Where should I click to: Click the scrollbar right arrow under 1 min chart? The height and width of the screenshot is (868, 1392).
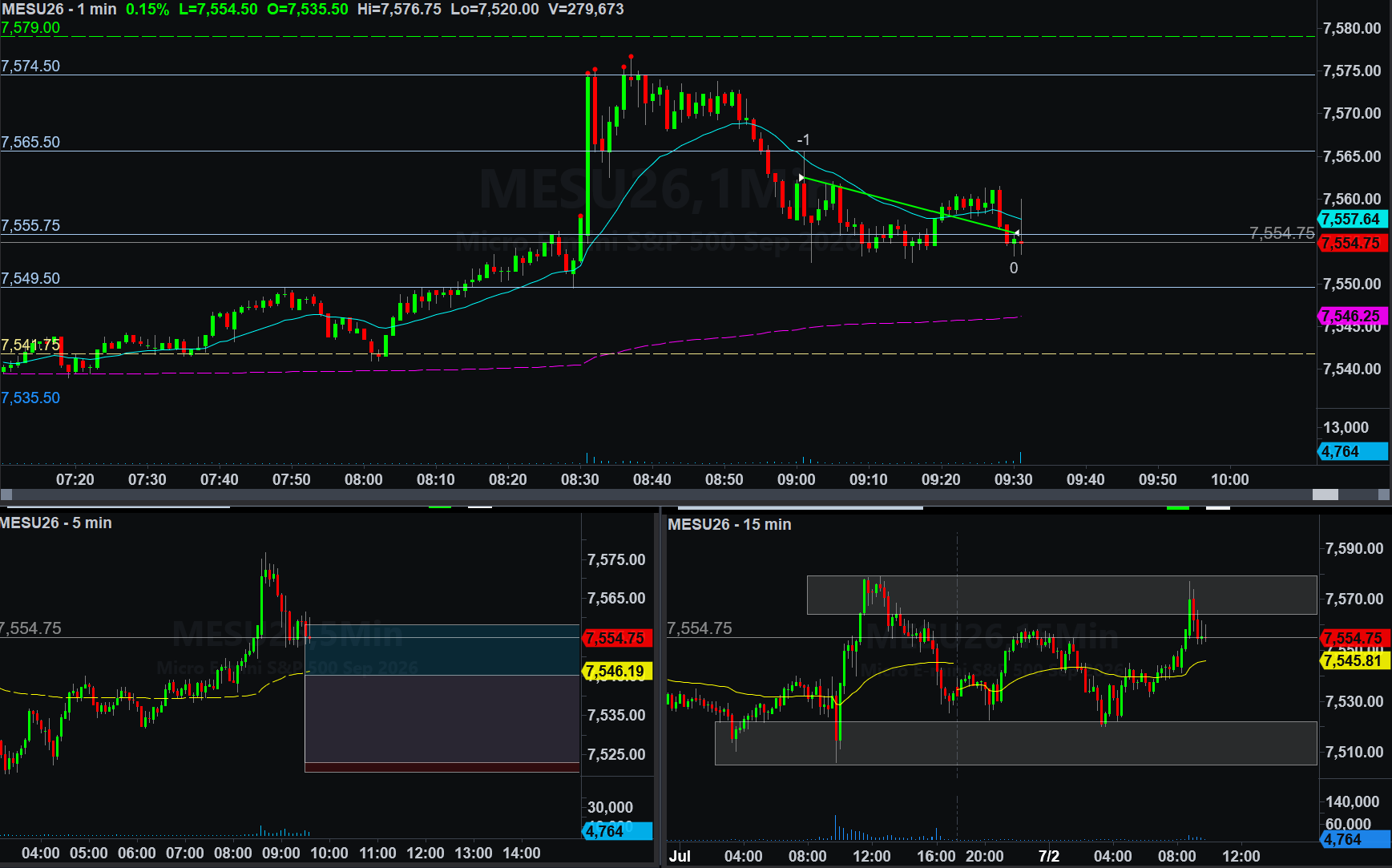tap(1385, 495)
